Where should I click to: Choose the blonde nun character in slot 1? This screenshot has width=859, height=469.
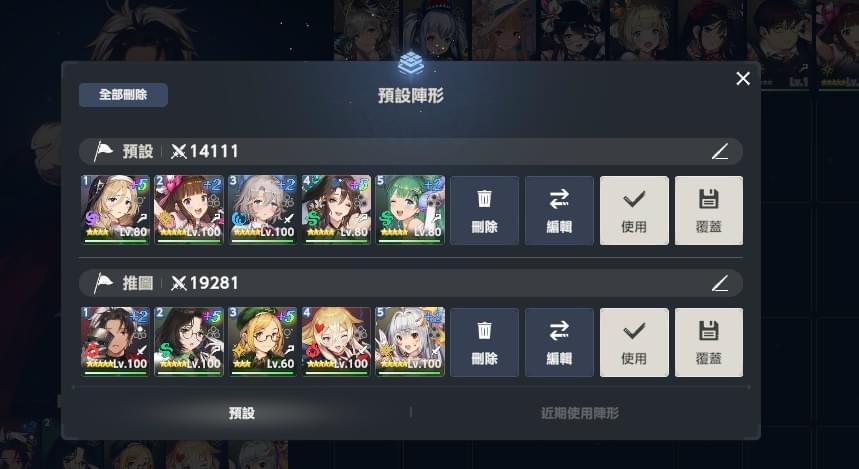[115, 210]
